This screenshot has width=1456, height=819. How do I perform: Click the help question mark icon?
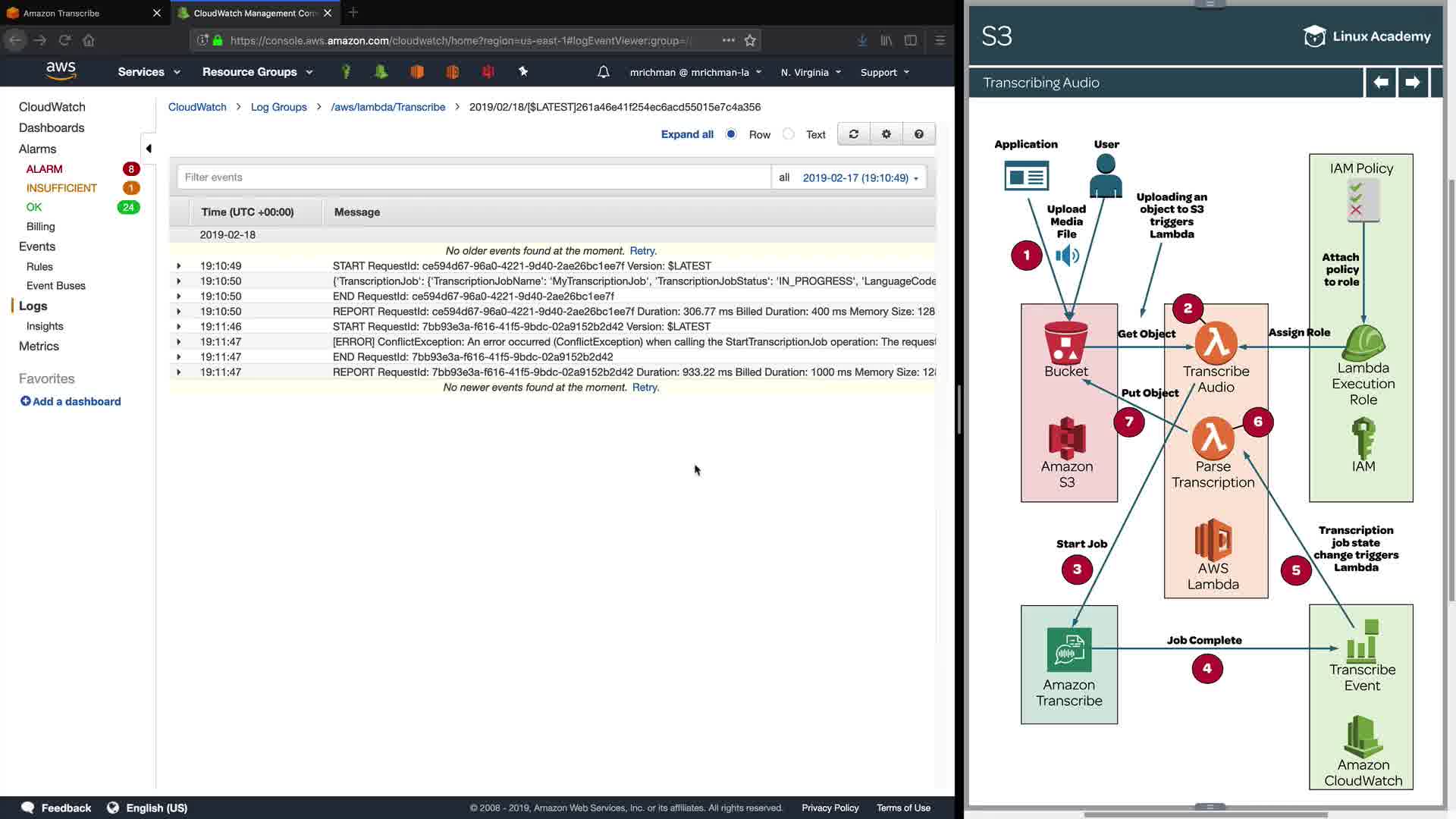[918, 134]
